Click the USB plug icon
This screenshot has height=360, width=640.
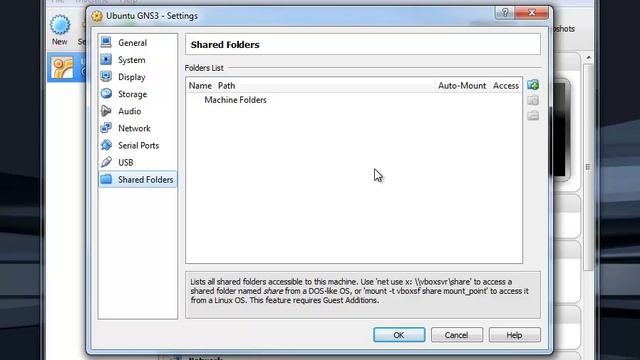pyautogui.click(x=106, y=162)
